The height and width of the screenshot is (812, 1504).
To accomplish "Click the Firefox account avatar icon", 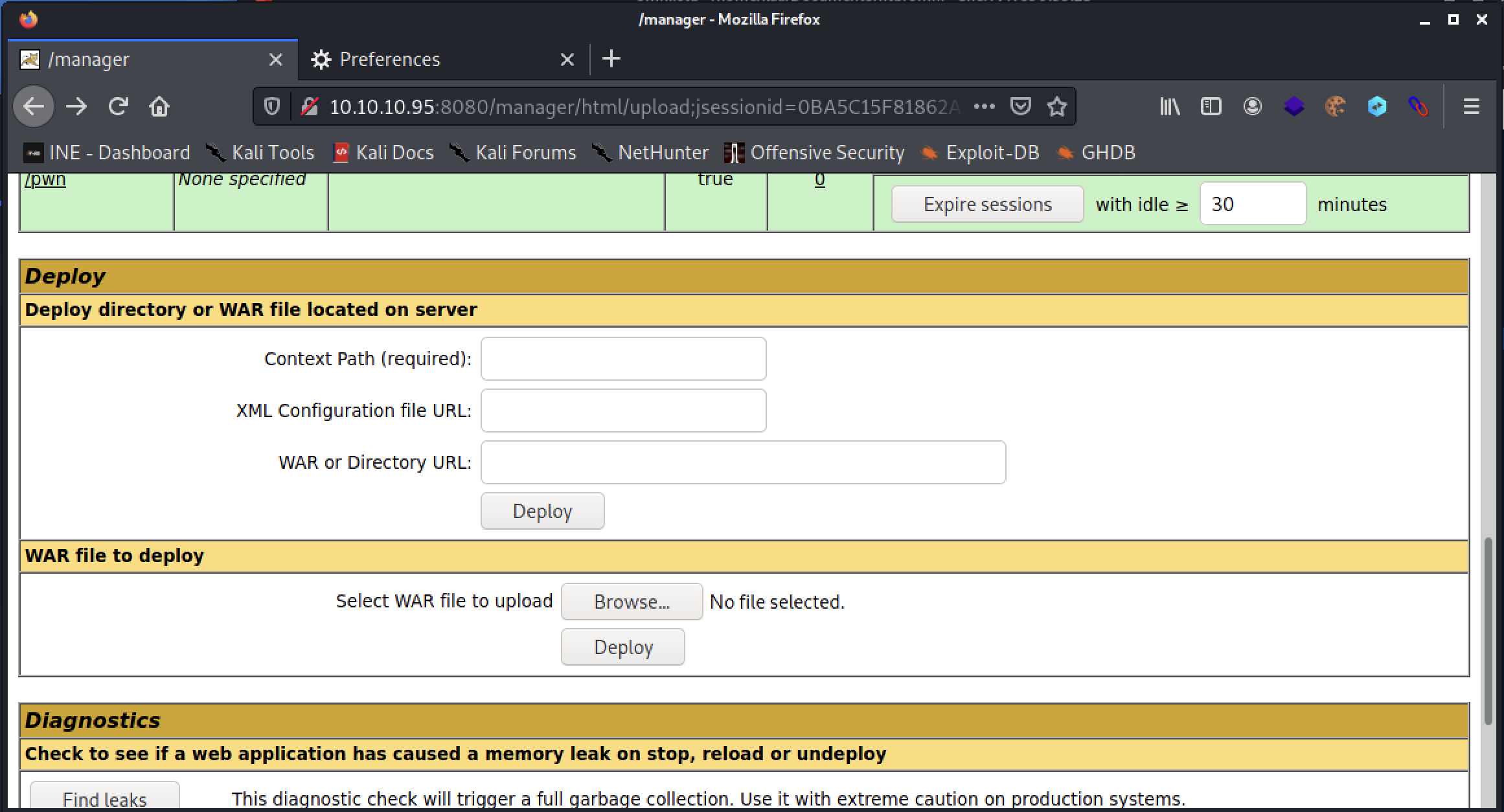I will coord(1252,106).
